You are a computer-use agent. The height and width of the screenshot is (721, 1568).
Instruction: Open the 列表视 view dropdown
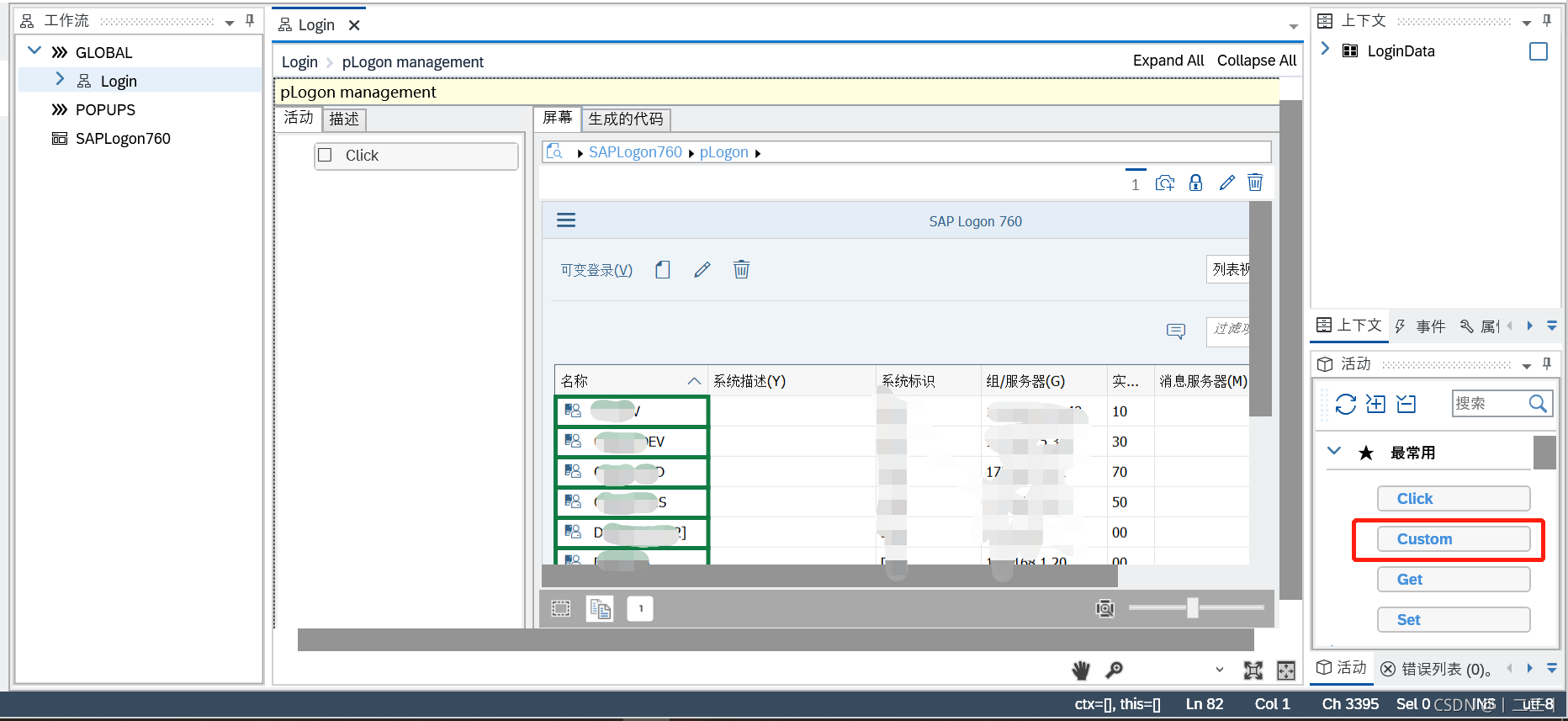[x=1229, y=269]
